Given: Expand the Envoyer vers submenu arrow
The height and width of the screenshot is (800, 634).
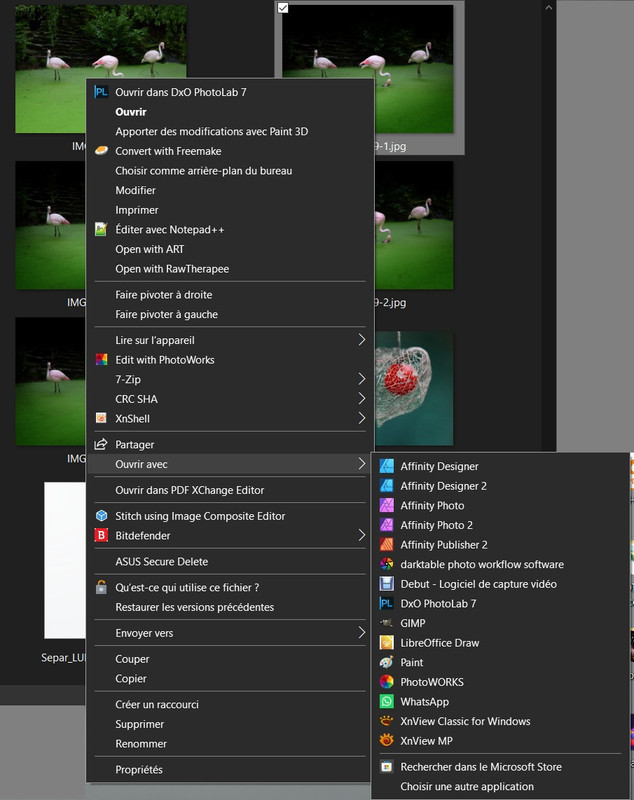Looking at the screenshot, I should pyautogui.click(x=362, y=633).
